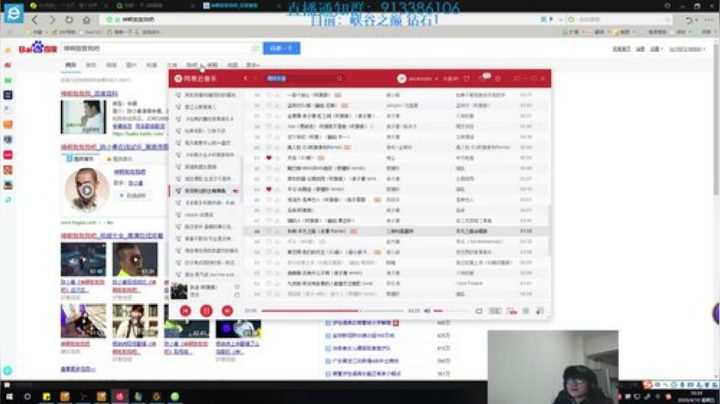
Task: Go to the previous track in NetEase Music
Action: click(186, 311)
